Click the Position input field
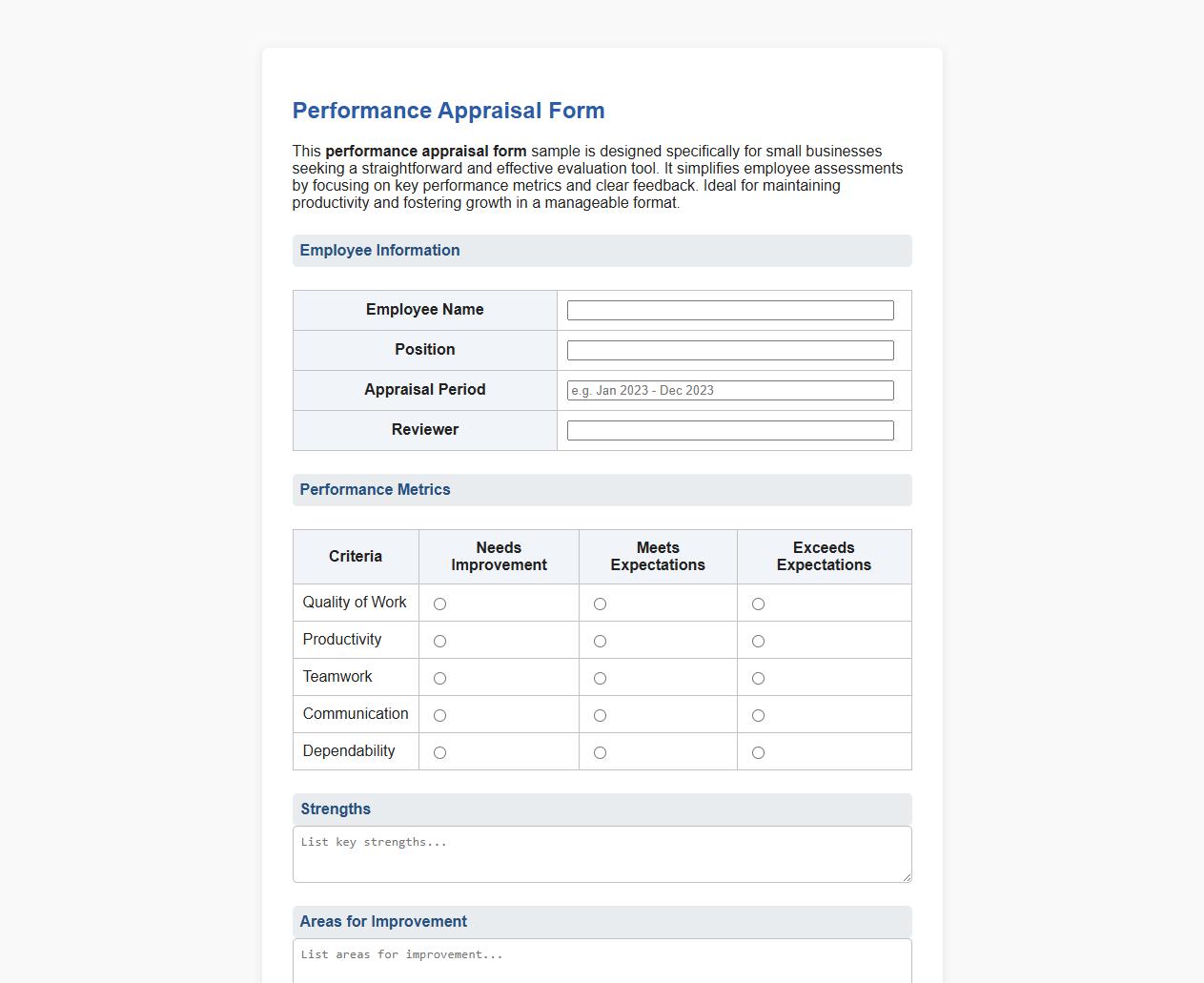The height and width of the screenshot is (983, 1204). point(729,350)
